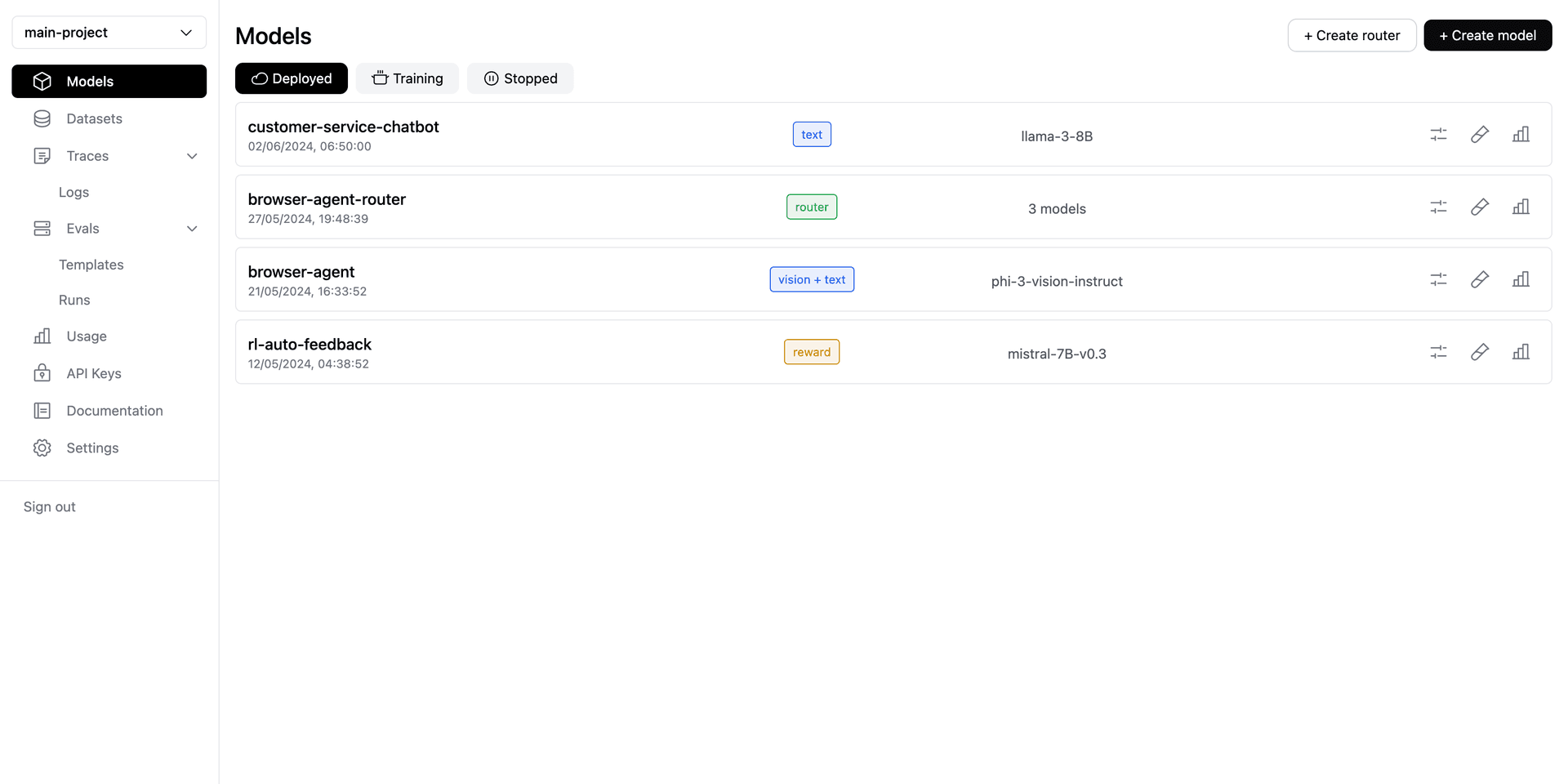Click the edit pencil for browser-agent-router

1480,207
